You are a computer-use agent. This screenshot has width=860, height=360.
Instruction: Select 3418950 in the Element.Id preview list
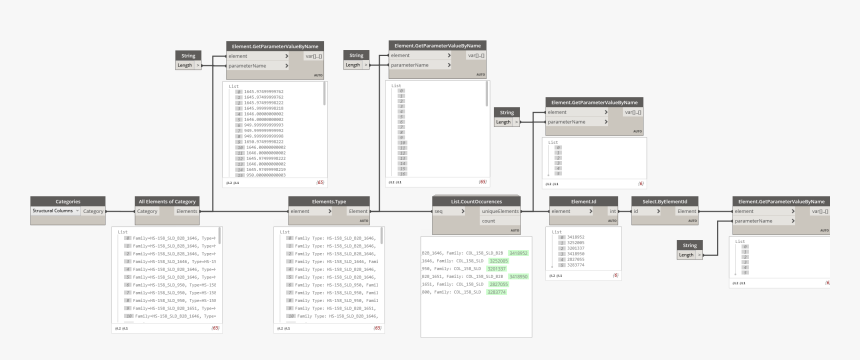pyautogui.click(x=576, y=254)
